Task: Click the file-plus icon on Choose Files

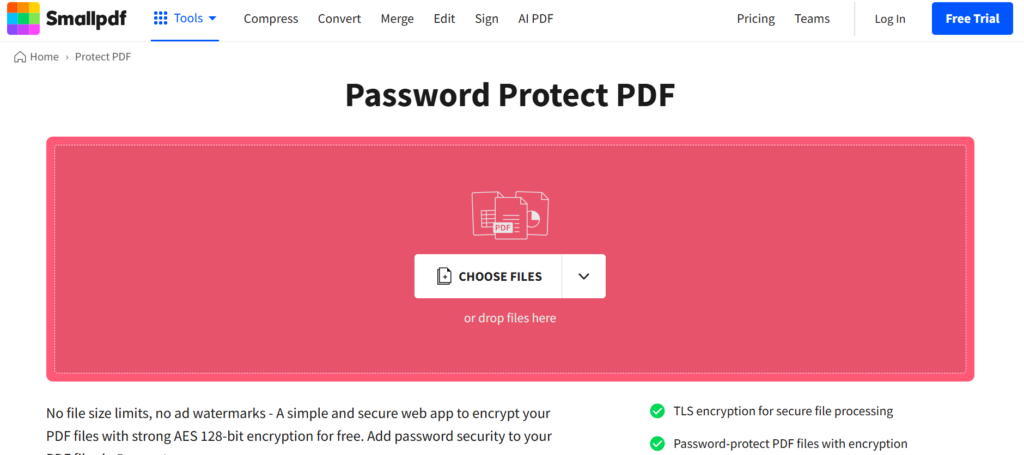Action: 444,276
